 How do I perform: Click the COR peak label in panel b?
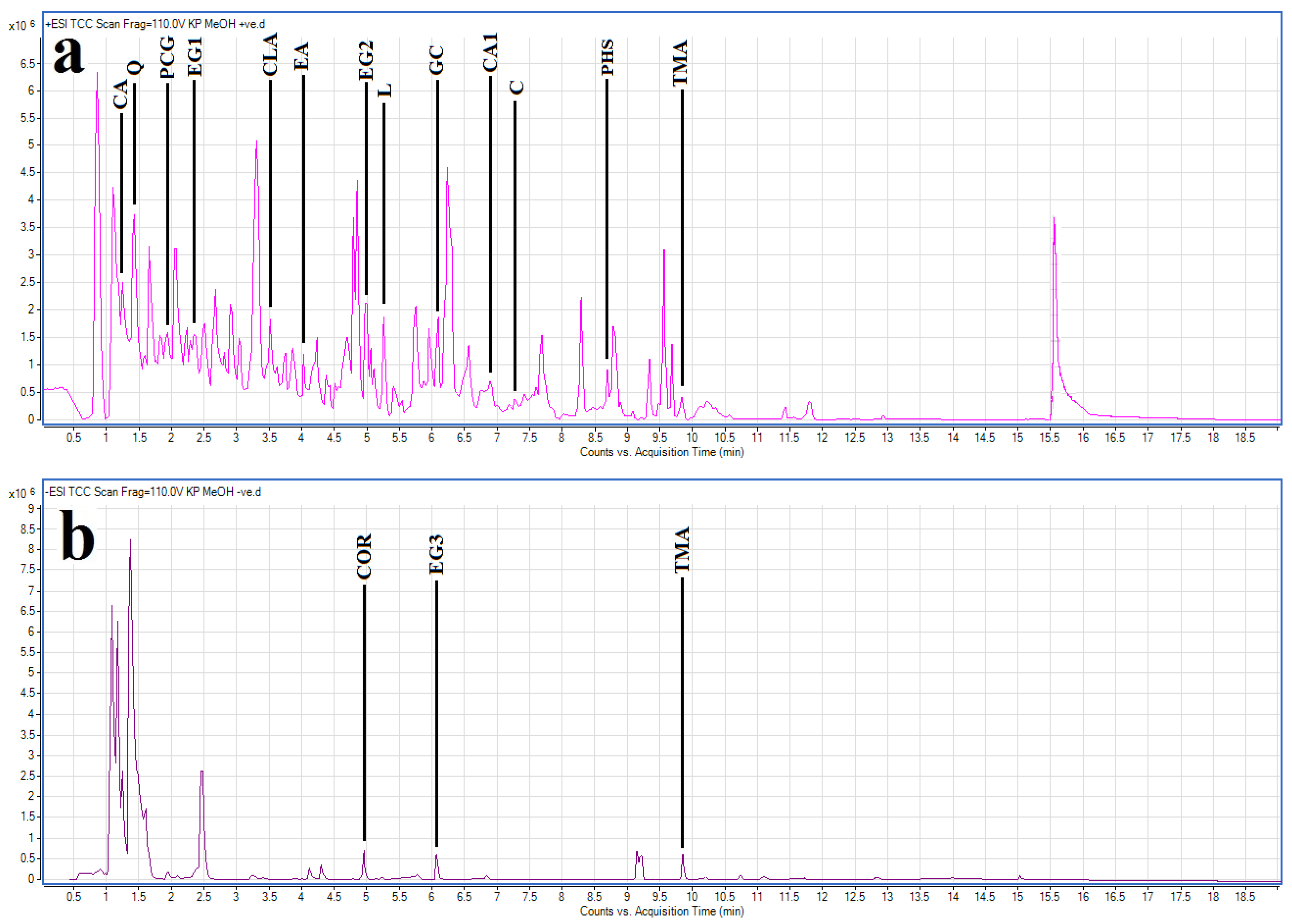pyautogui.click(x=364, y=556)
